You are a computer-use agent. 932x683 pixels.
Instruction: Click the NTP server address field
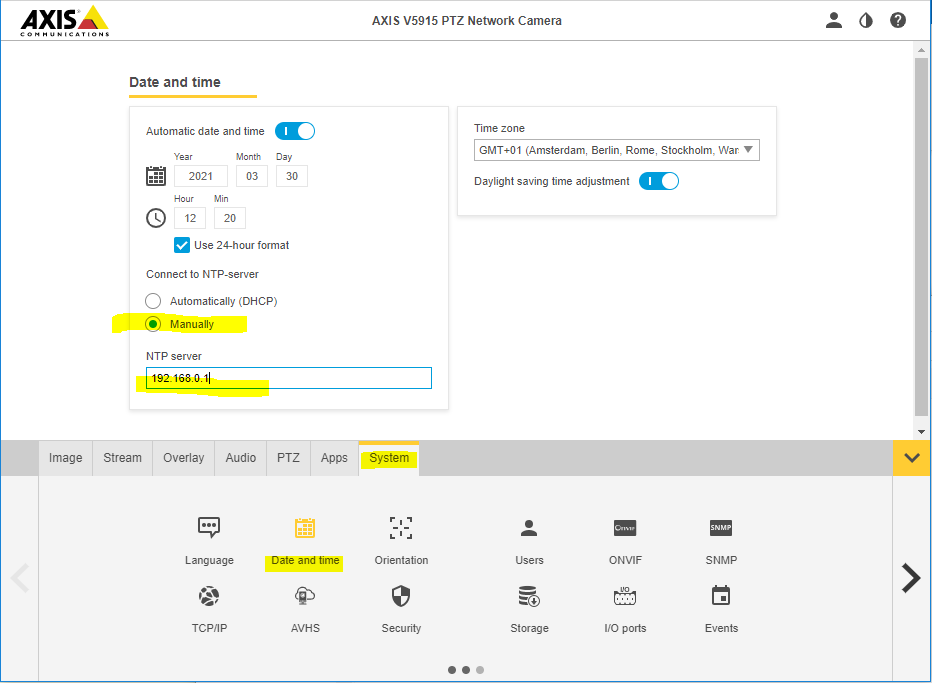pyautogui.click(x=289, y=378)
